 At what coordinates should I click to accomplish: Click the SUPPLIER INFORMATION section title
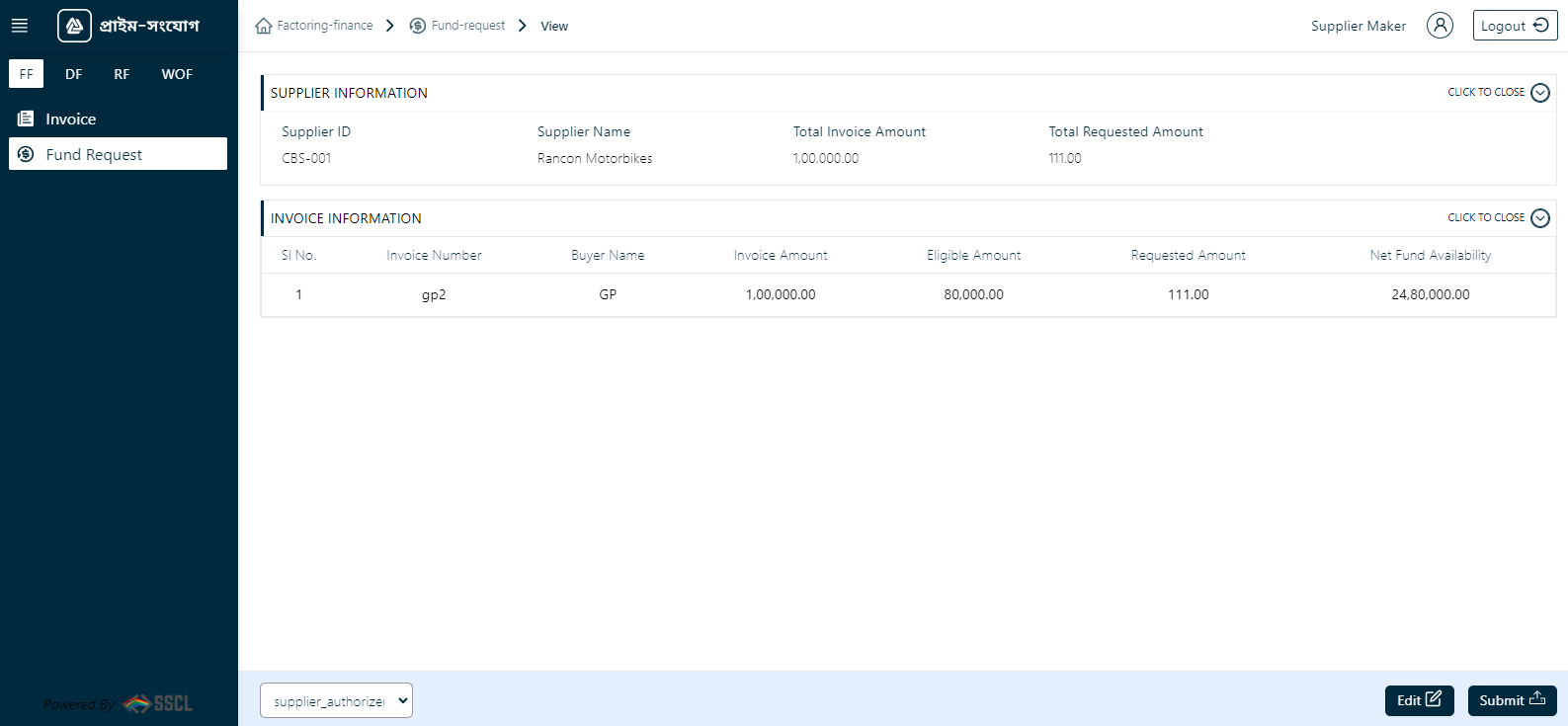pos(349,93)
